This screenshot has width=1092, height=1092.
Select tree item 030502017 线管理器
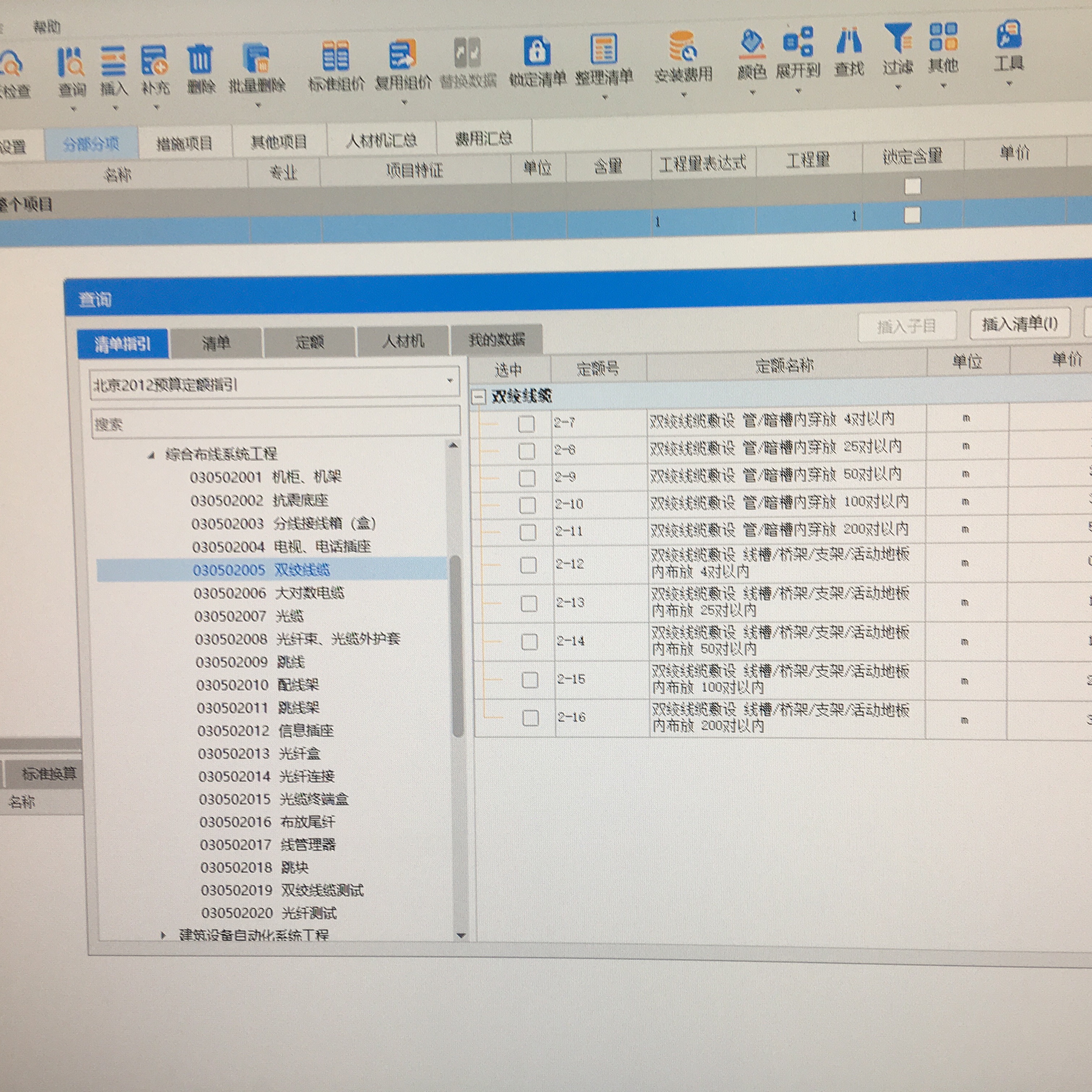point(267,844)
